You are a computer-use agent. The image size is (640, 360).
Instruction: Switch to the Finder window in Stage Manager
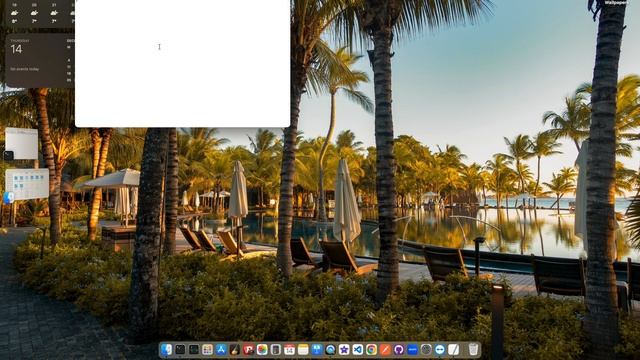tap(27, 184)
